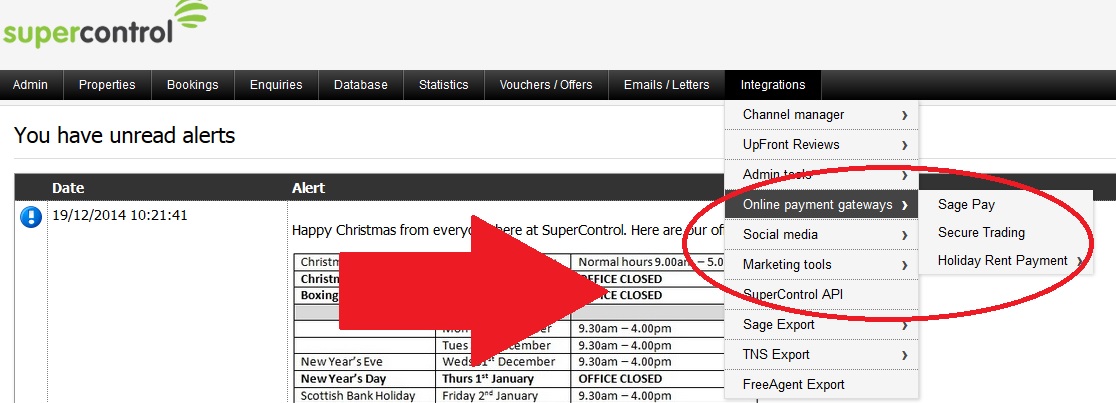
Task: Expand Marketing tools submenu
Action: 820,265
